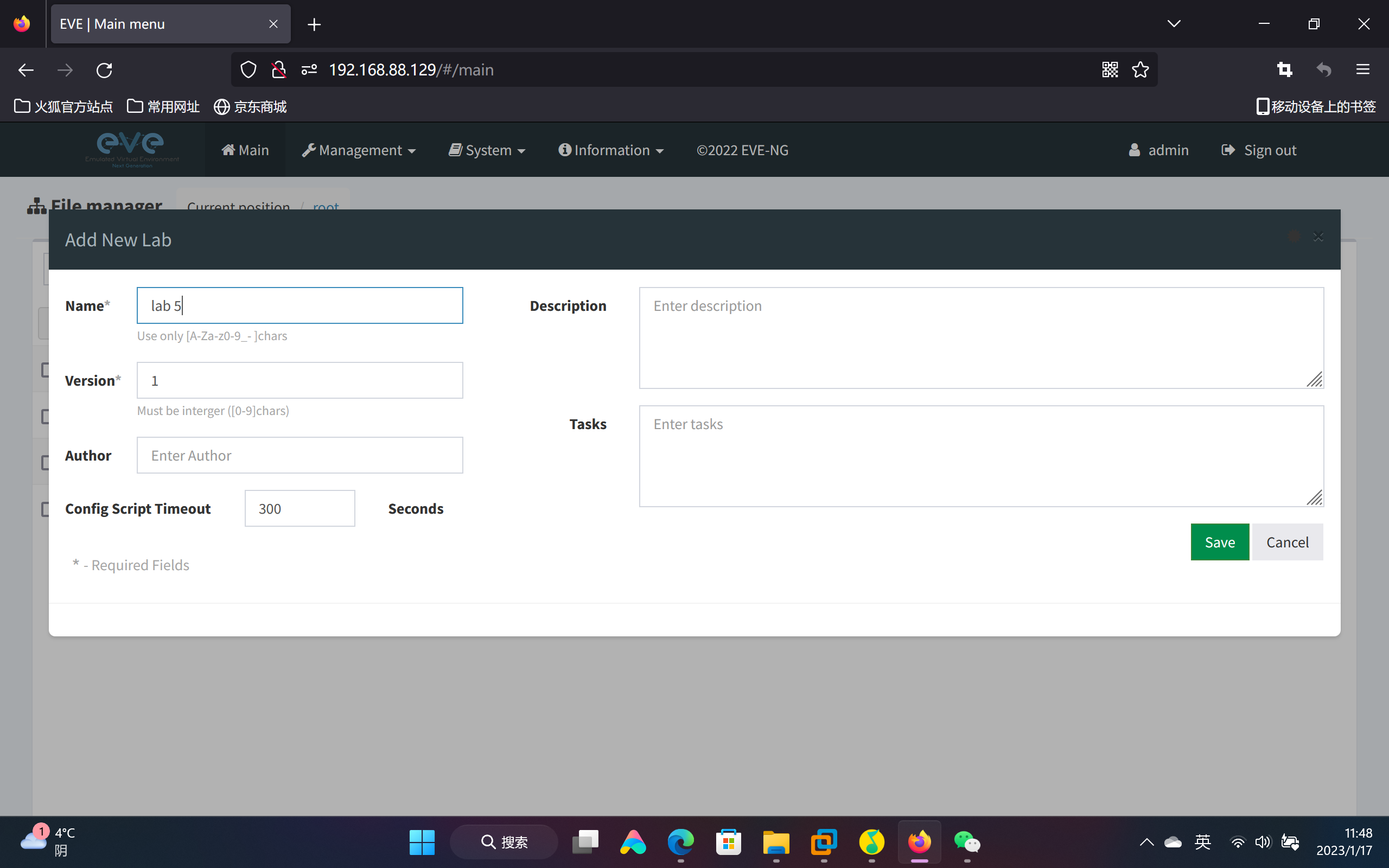
Task: Click the tracking protection shield icon
Action: click(x=248, y=69)
